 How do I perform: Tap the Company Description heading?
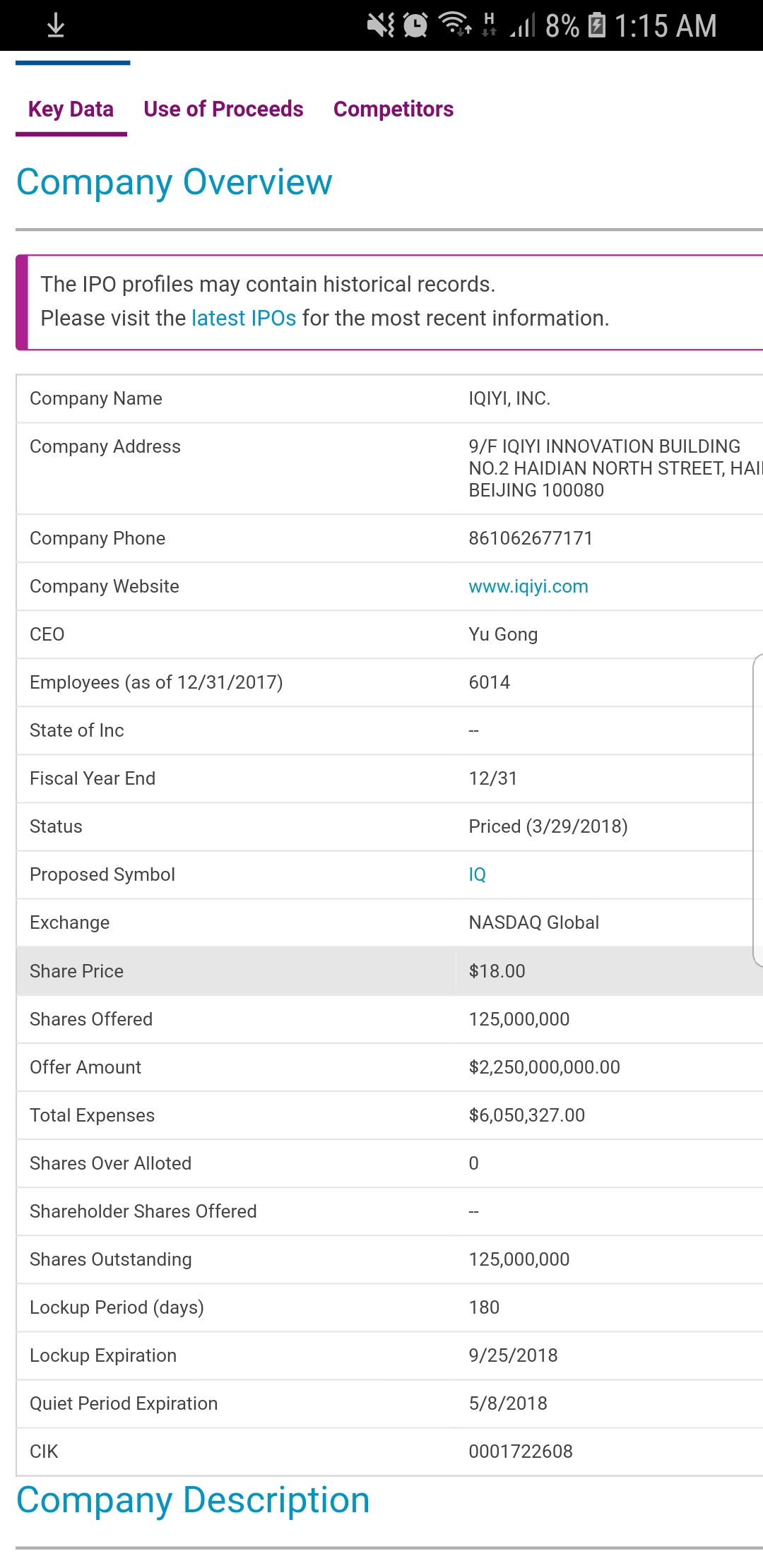click(x=193, y=1499)
